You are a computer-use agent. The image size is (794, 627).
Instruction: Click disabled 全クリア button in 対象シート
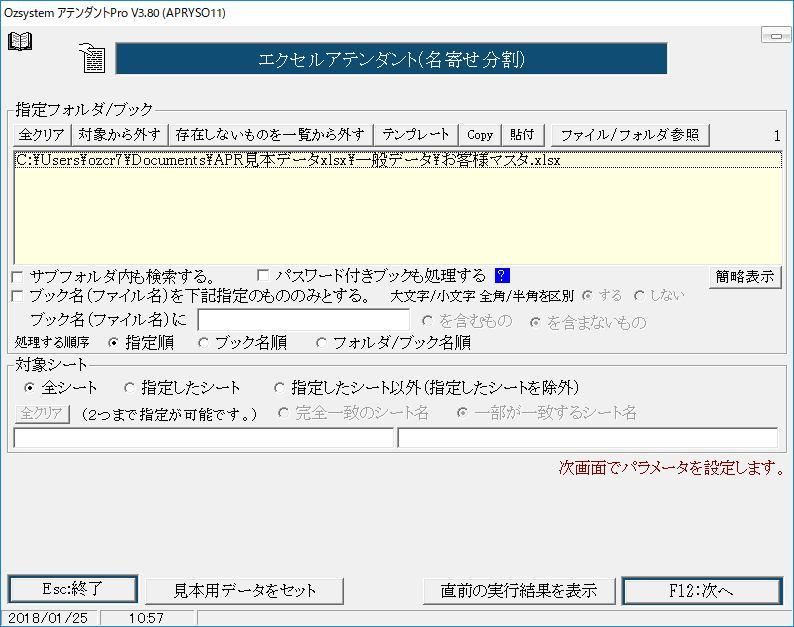click(x=42, y=414)
